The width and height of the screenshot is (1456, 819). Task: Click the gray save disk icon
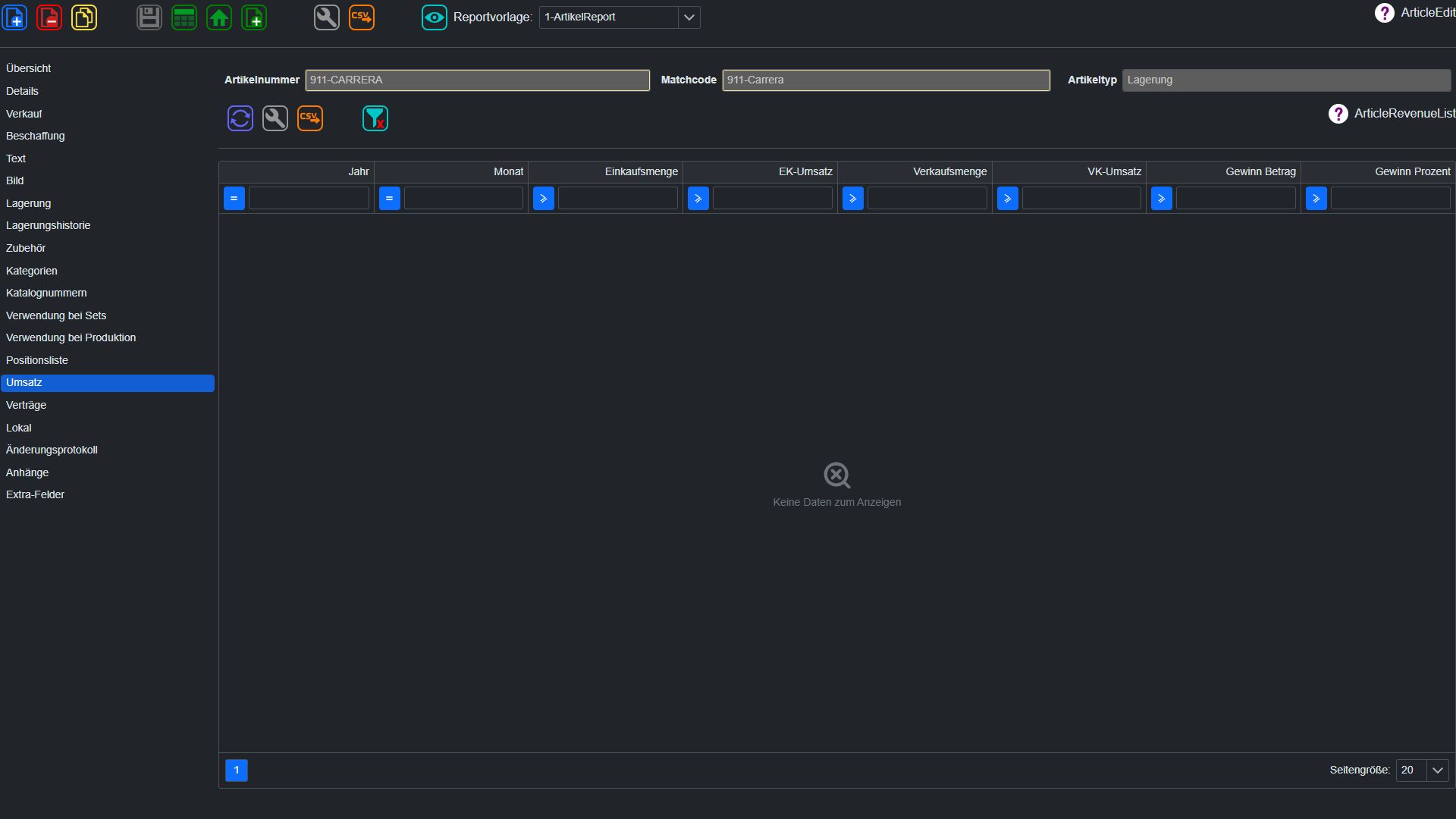[x=149, y=17]
